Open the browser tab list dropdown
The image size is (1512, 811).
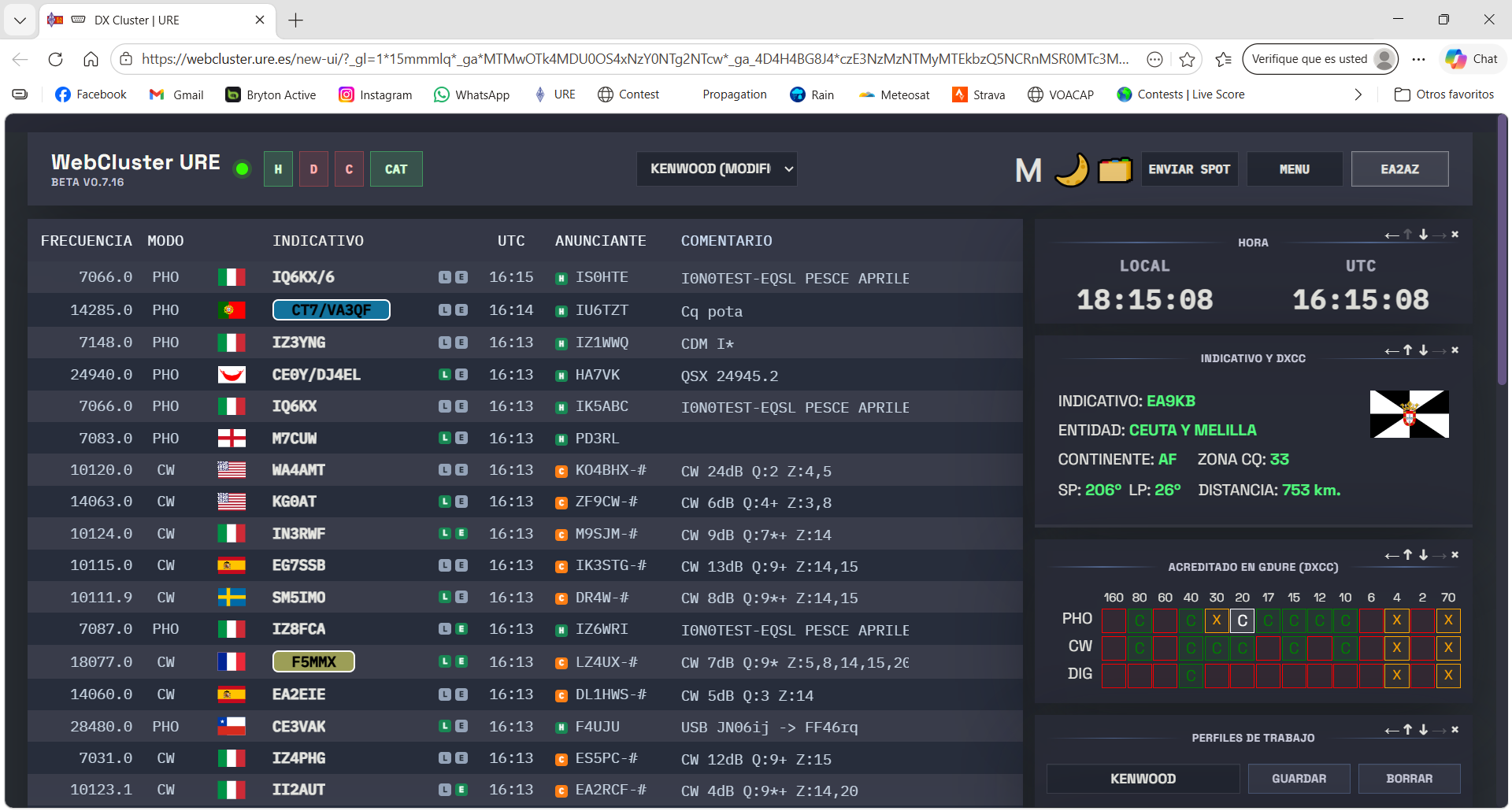point(20,20)
